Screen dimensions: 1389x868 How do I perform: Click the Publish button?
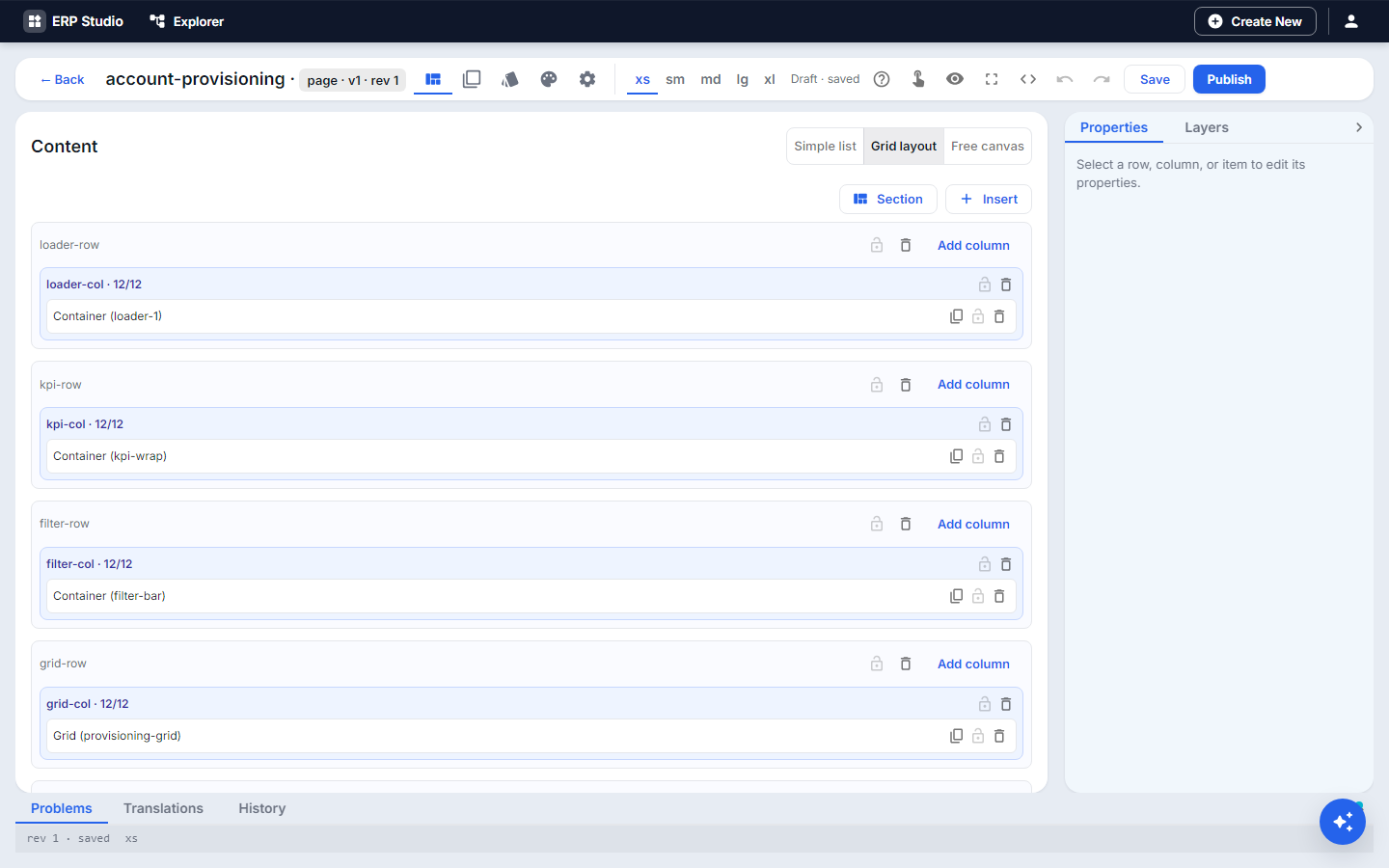point(1229,79)
